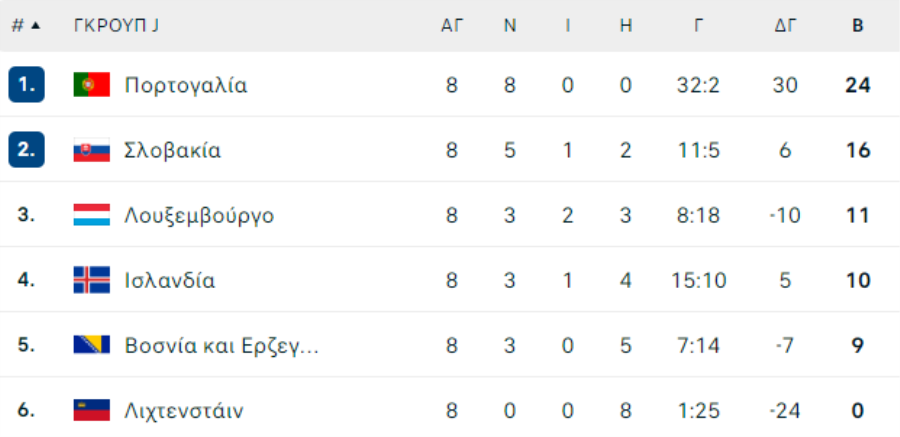This screenshot has height=437, width=900.
Task: Select the blue rank 1 badge
Action: tap(26, 84)
